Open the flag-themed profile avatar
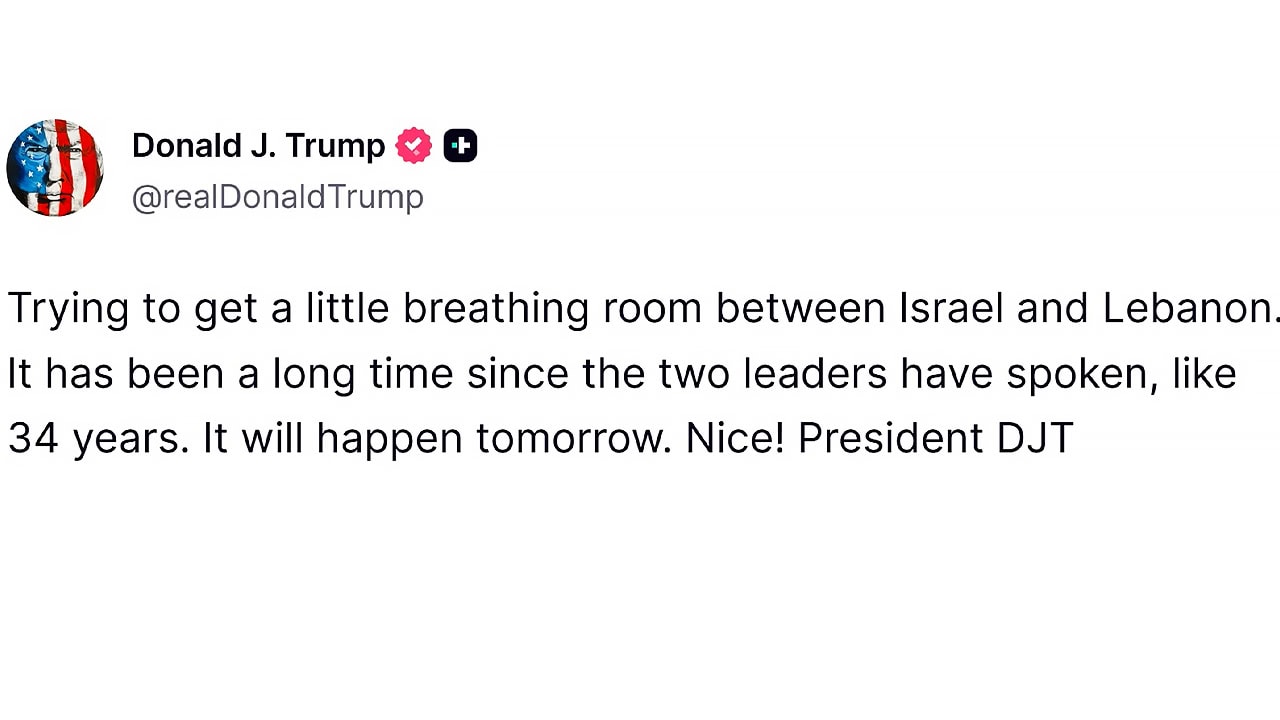The image size is (1280, 720). pyautogui.click(x=55, y=168)
